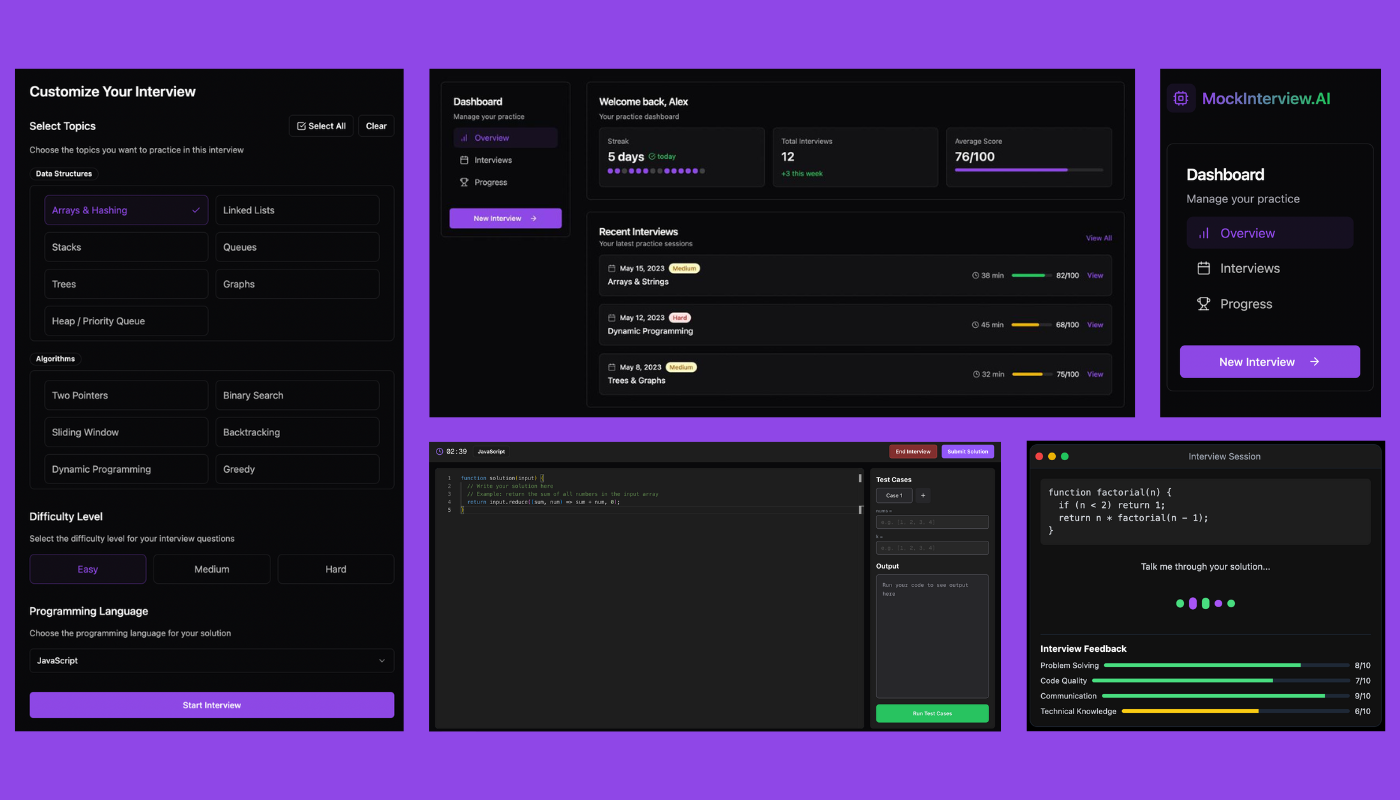Click the timer clock icon beside 02:39

tap(440, 451)
